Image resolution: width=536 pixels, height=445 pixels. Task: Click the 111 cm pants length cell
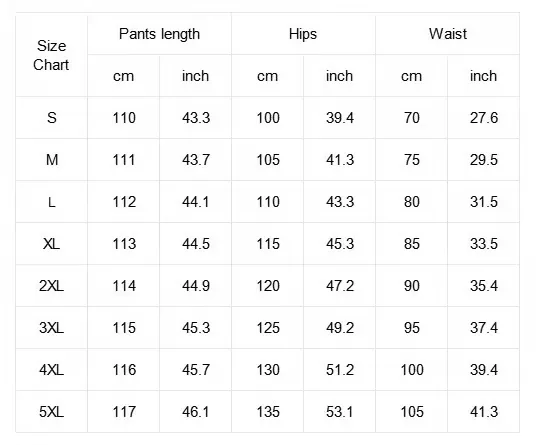click(123, 160)
